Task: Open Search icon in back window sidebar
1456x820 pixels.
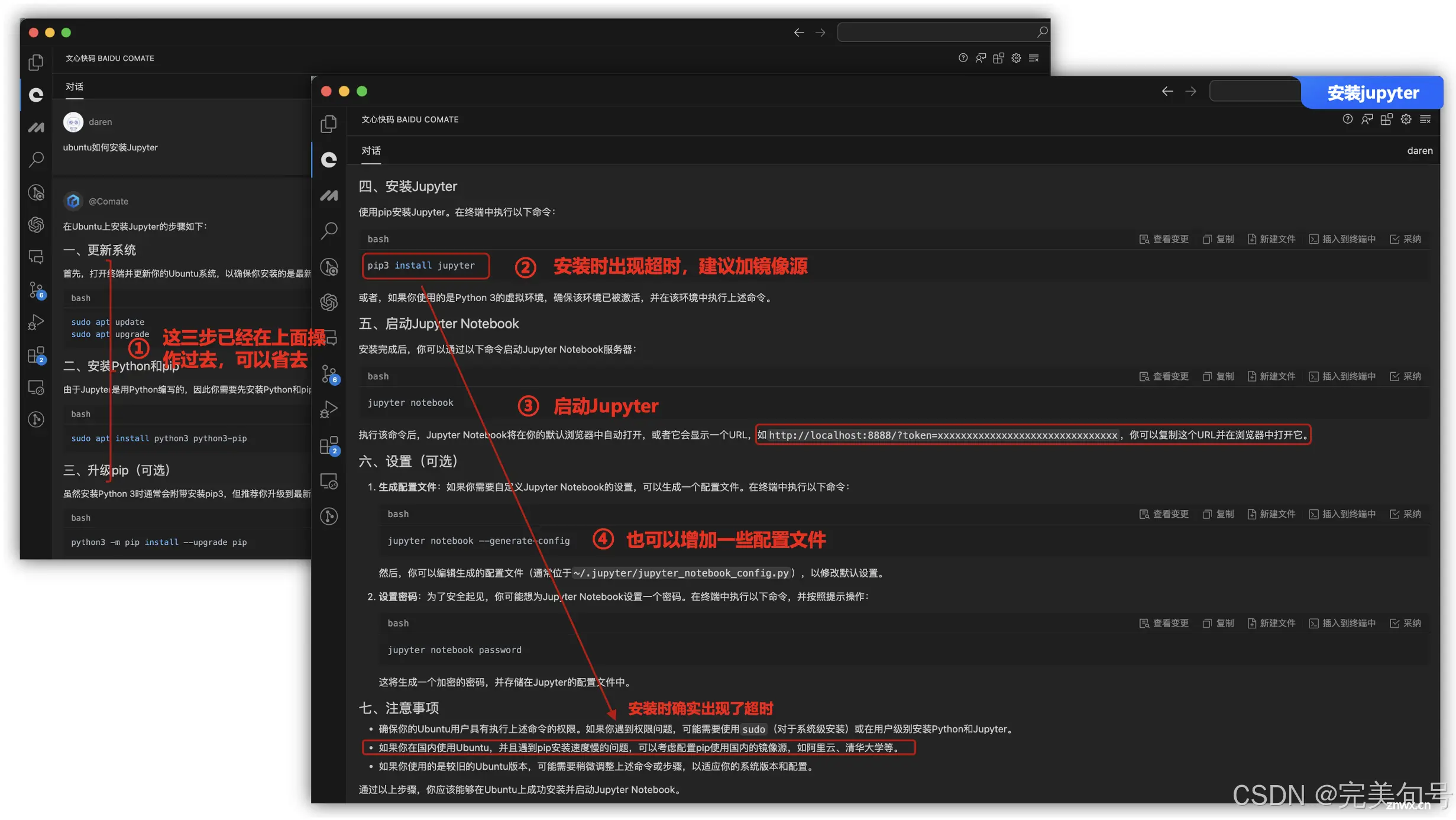Action: [36, 159]
